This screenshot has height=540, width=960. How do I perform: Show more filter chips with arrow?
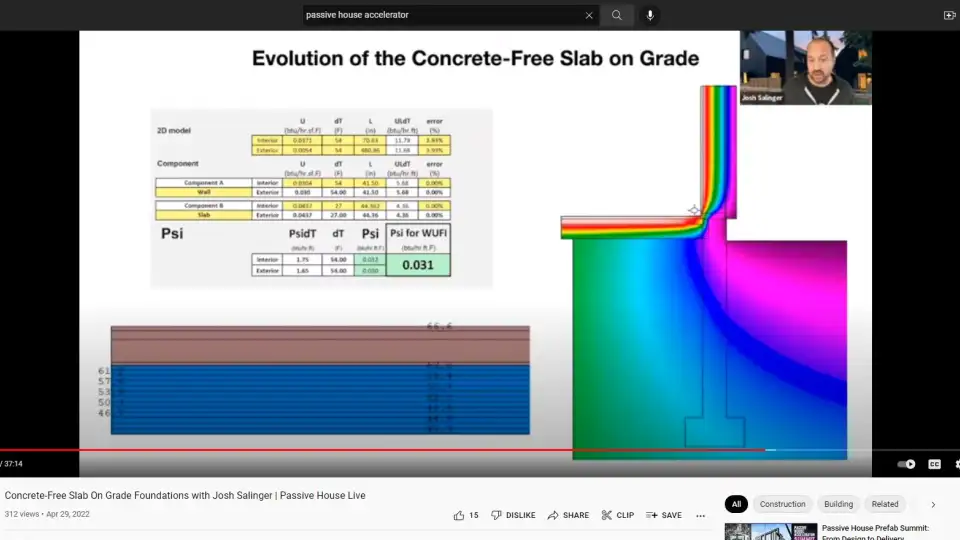point(933,505)
